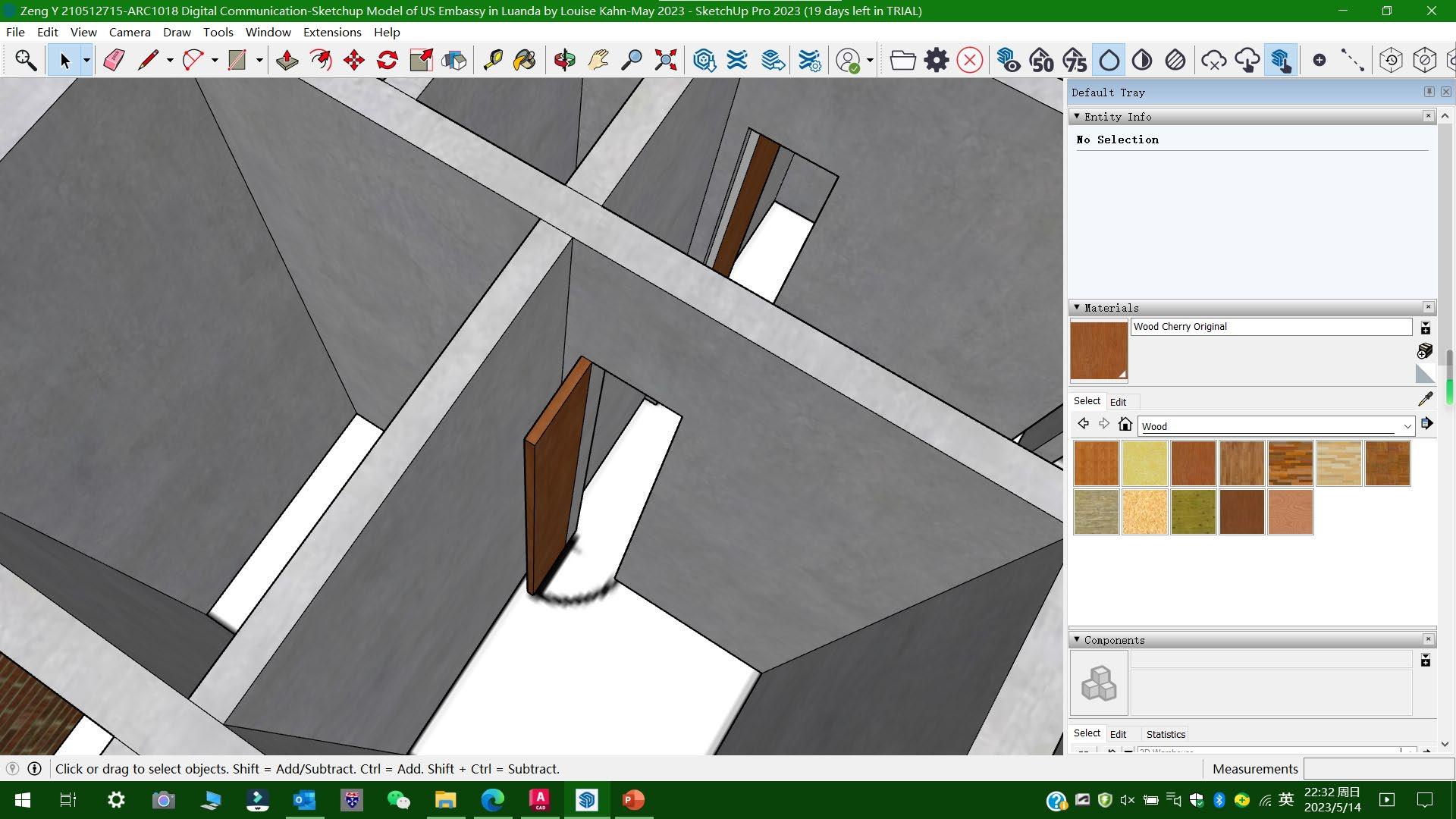This screenshot has height=819, width=1456.
Task: Switch to the Materials Edit tab
Action: tap(1118, 402)
